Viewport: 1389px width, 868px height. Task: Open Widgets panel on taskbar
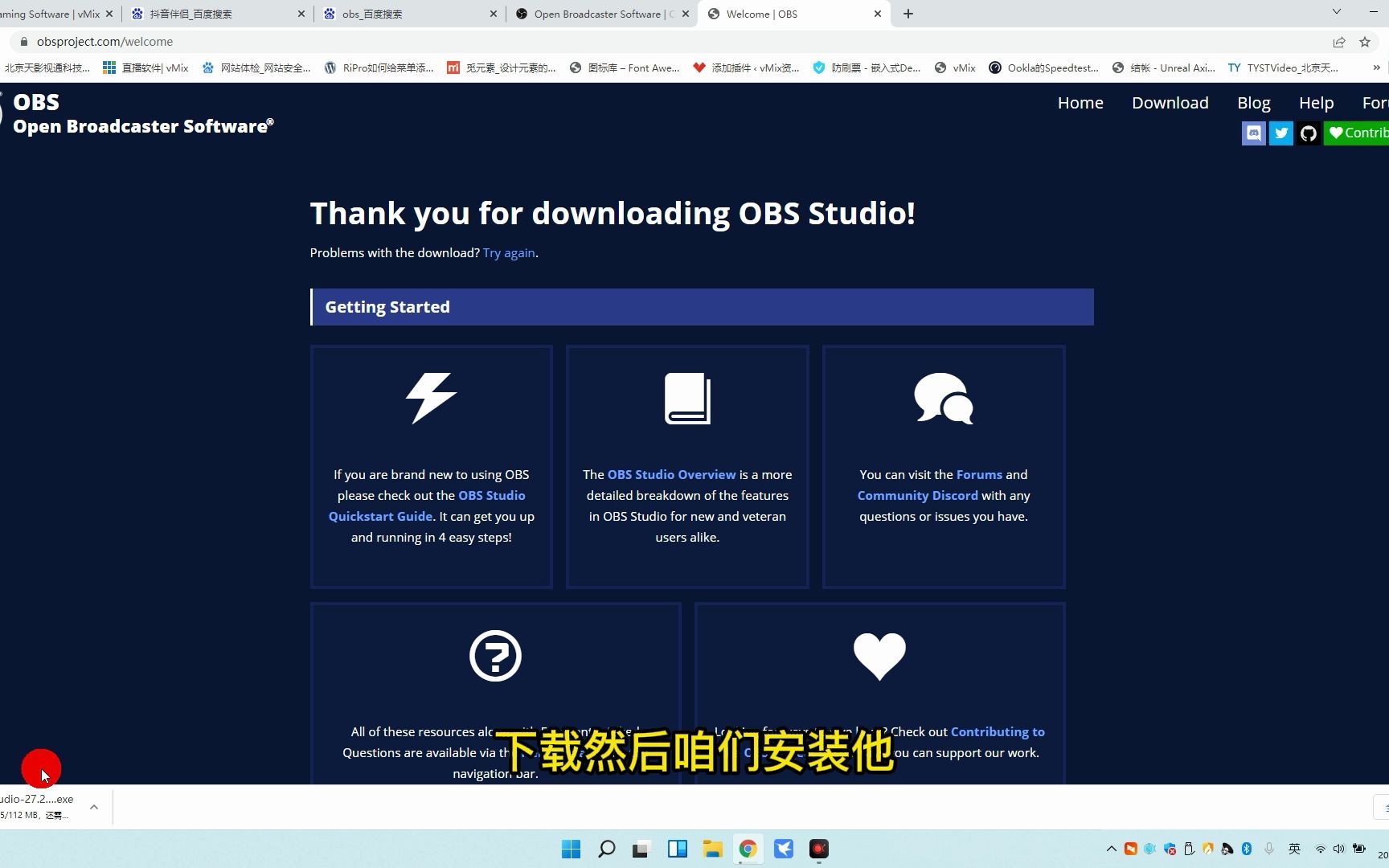coord(678,849)
